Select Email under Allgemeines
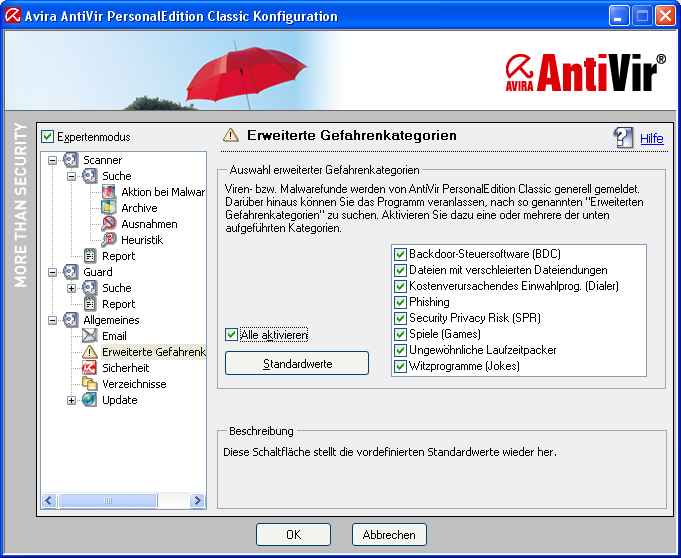The width and height of the screenshot is (681, 558). (x=114, y=336)
